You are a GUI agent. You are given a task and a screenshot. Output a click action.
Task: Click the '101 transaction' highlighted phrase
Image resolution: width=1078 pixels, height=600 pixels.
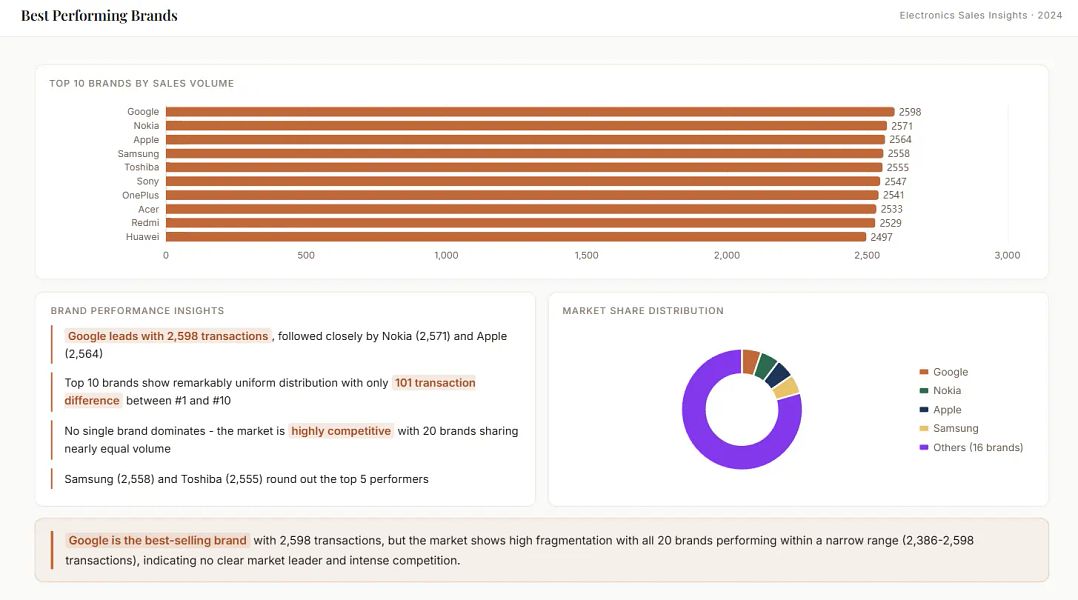click(434, 383)
